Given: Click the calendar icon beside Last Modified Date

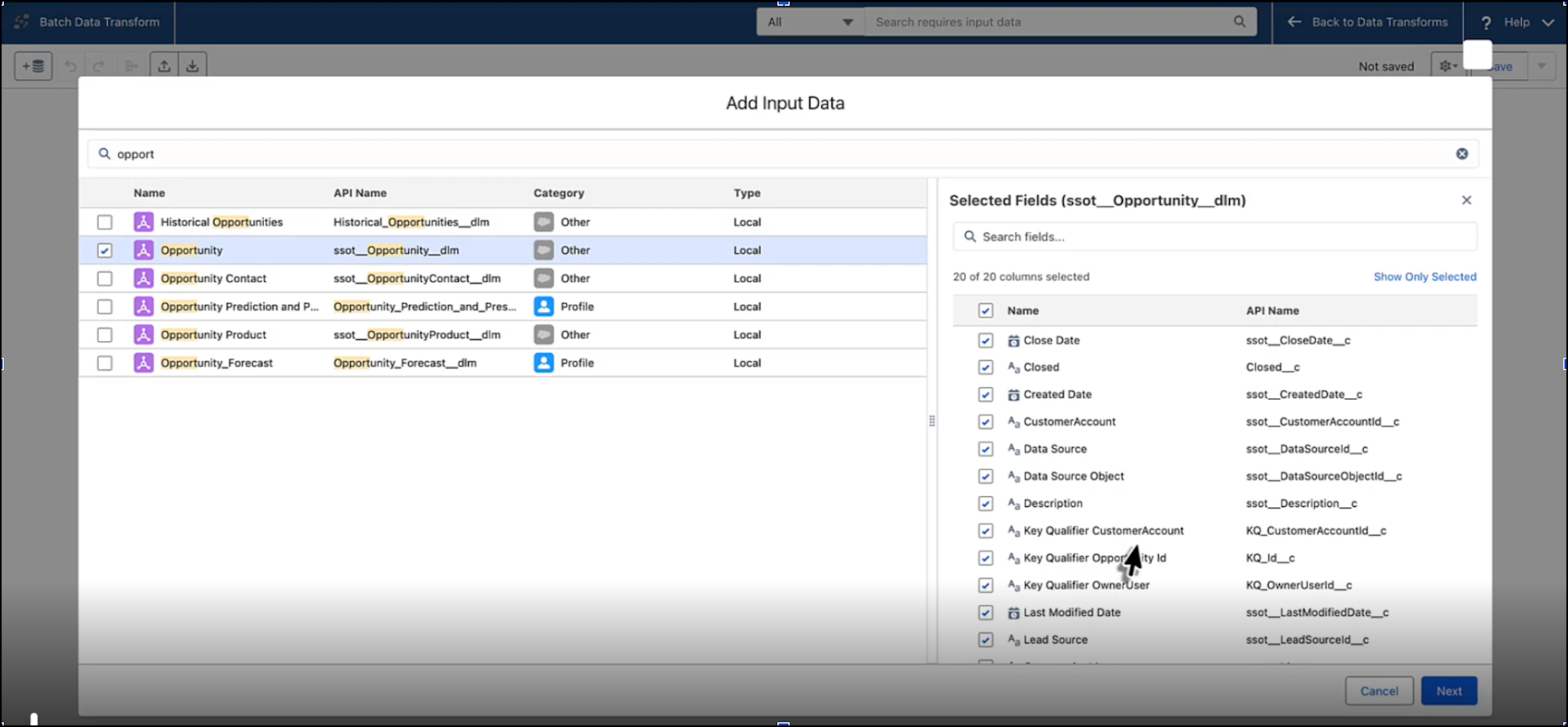Looking at the screenshot, I should tap(1013, 613).
